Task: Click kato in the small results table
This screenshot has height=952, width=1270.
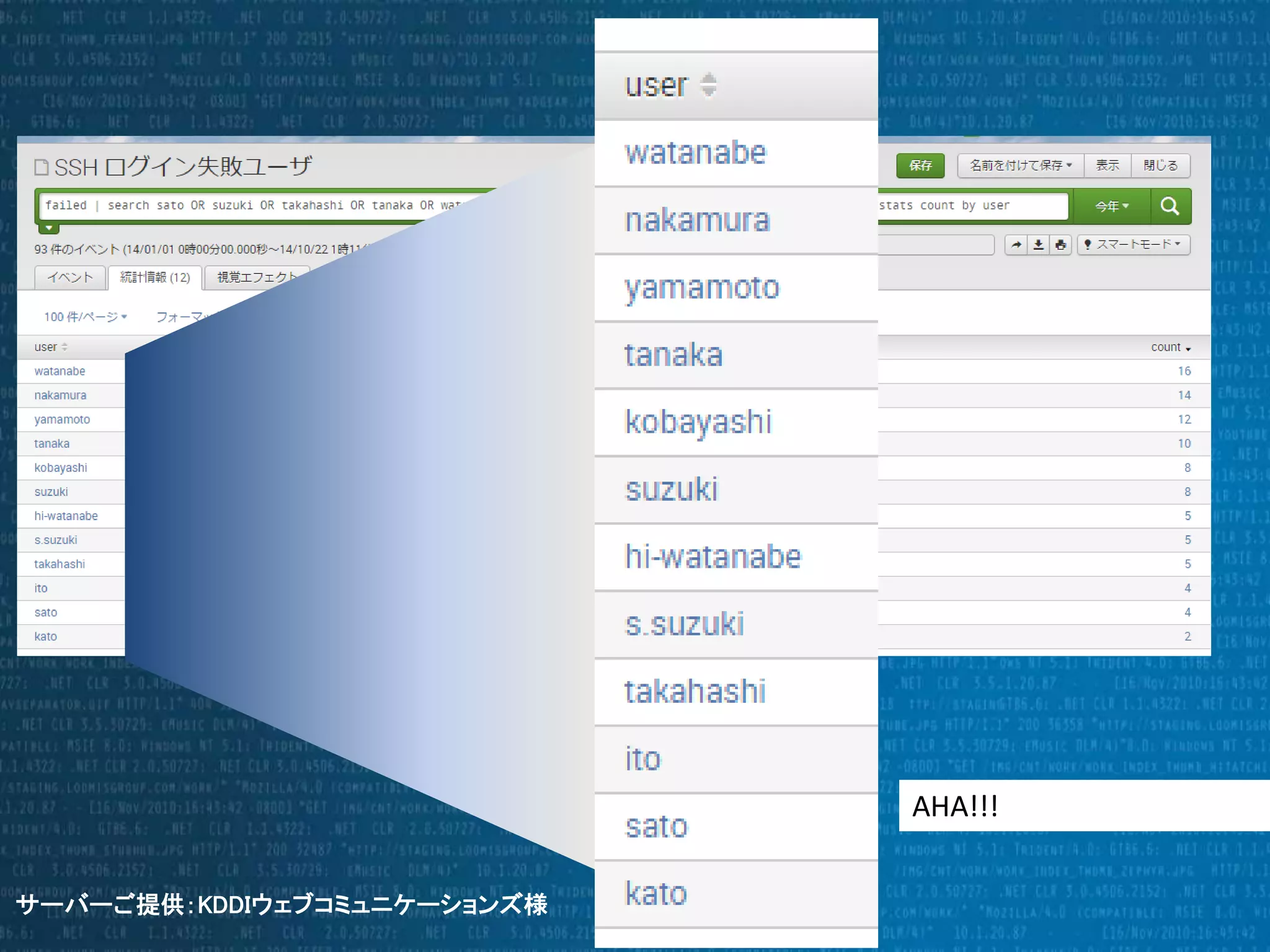Action: (x=45, y=637)
